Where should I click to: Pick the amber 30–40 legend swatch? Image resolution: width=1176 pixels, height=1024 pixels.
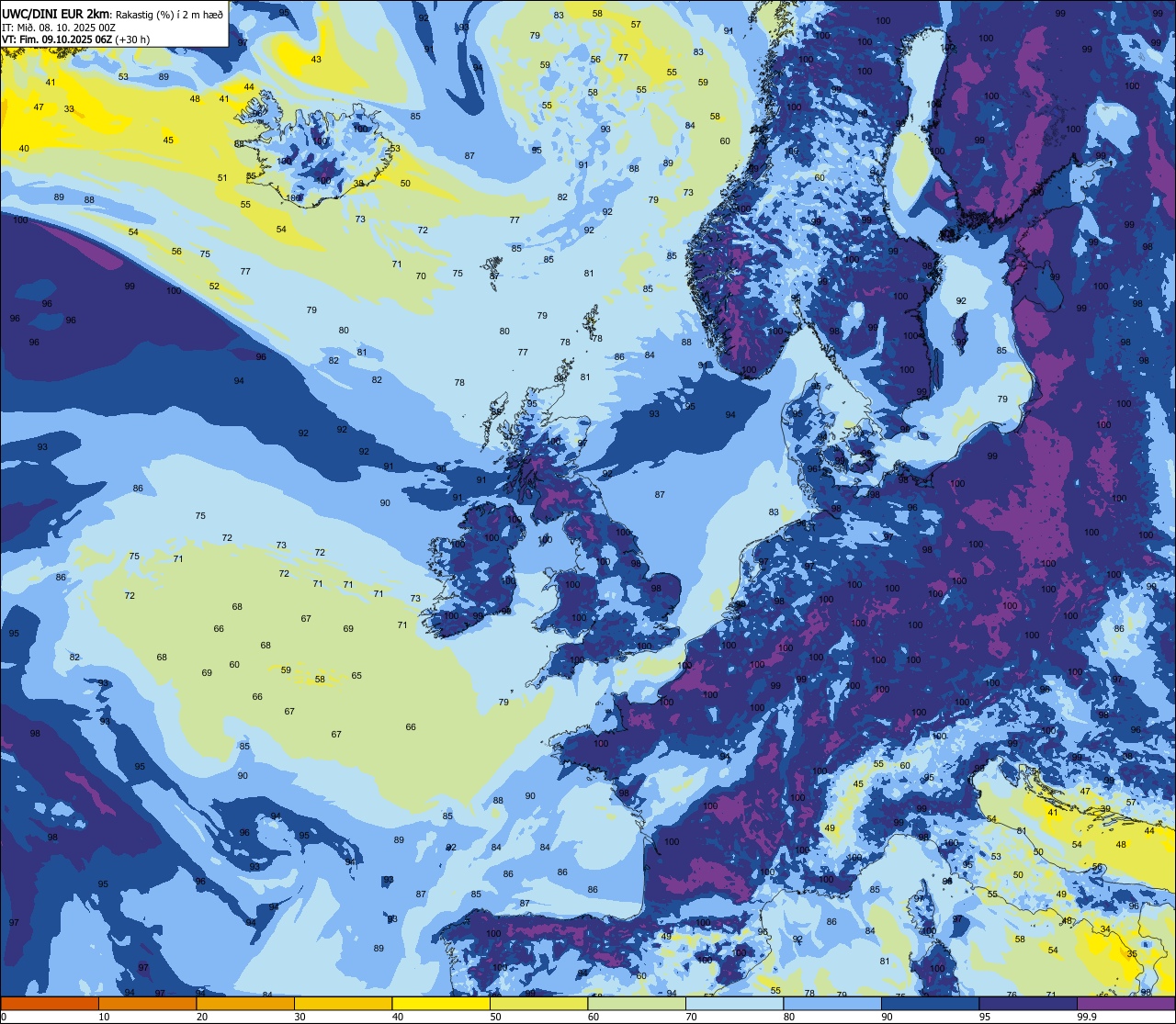(x=343, y=1004)
